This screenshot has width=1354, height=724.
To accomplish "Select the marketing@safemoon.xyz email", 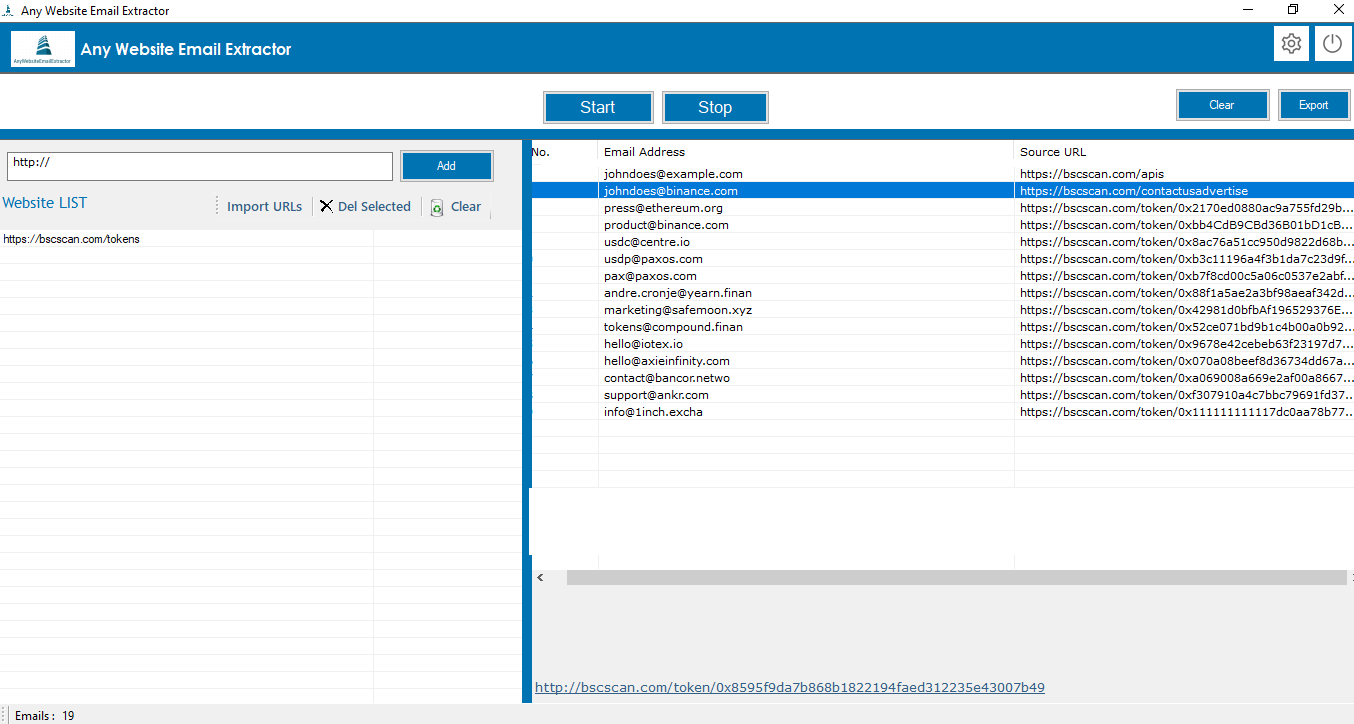I will (x=678, y=310).
